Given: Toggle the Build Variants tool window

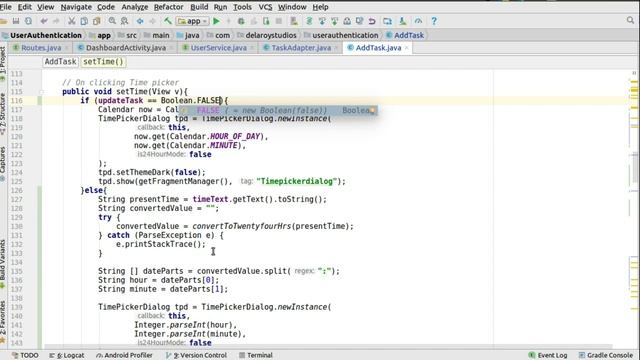Looking at the screenshot, I should (3, 263).
